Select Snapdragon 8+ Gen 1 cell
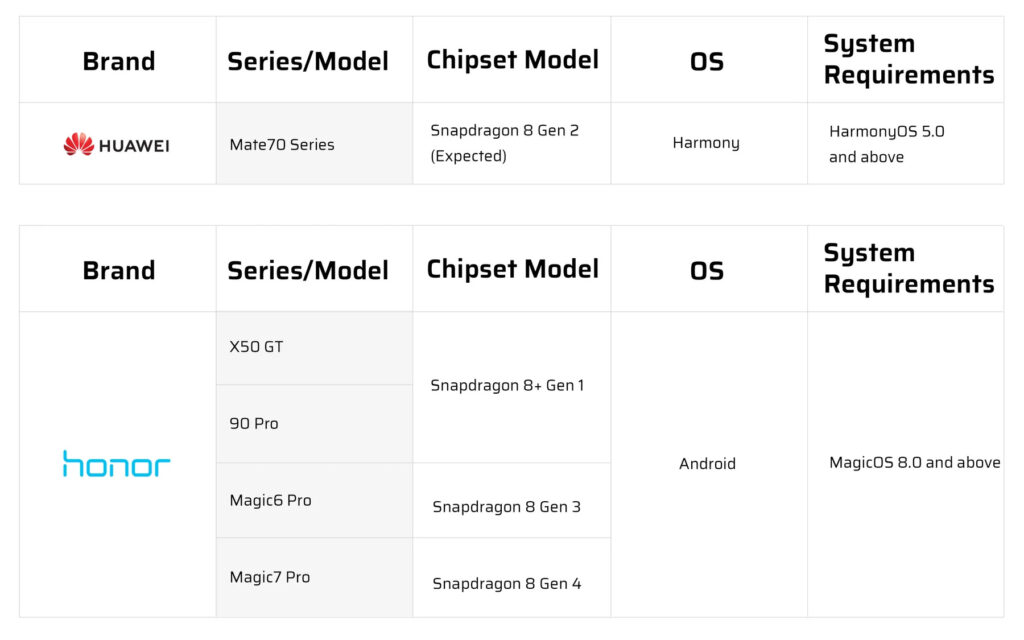This screenshot has width=1024, height=640. pyautogui.click(x=509, y=386)
